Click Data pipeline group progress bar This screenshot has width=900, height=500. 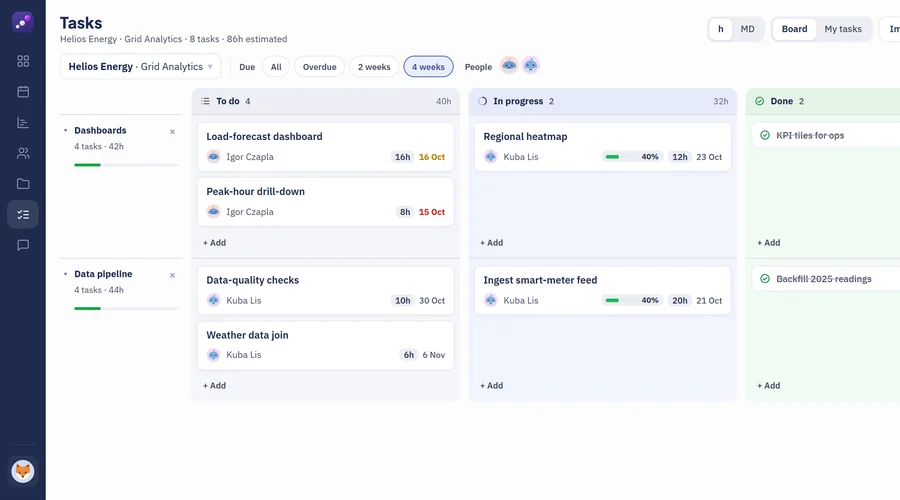[x=126, y=309]
